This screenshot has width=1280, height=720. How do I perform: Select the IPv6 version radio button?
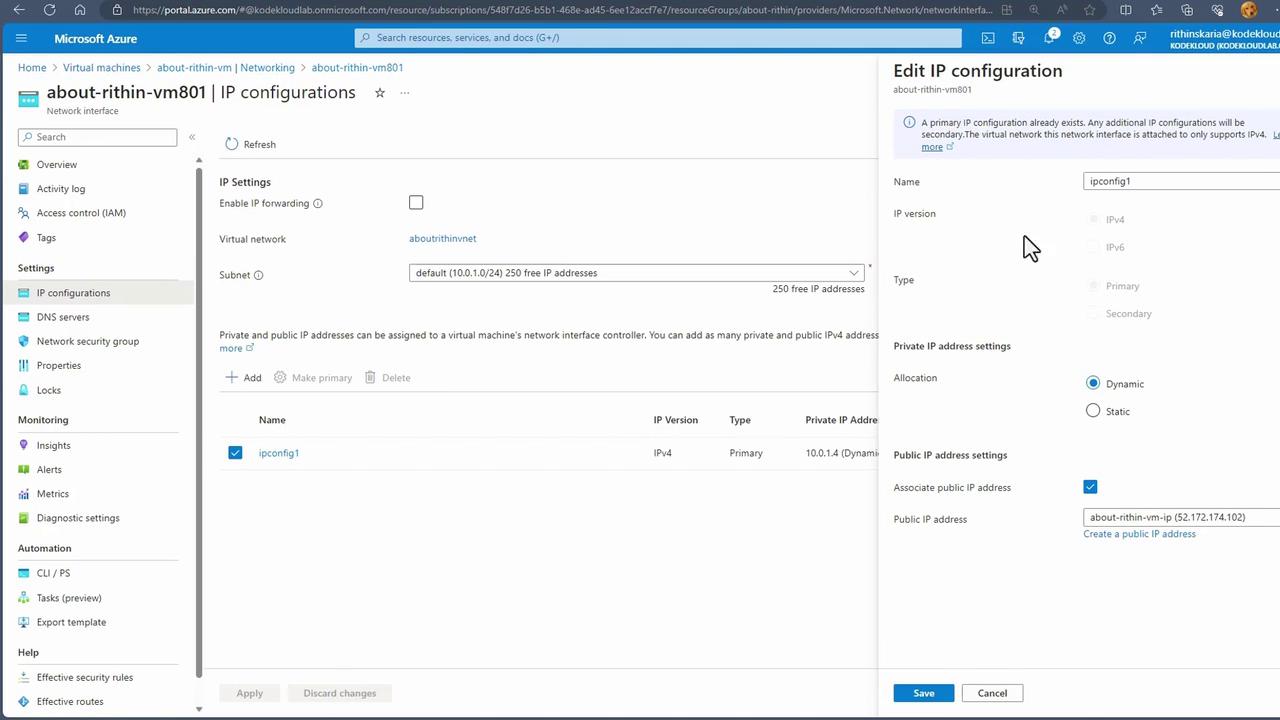(1094, 247)
